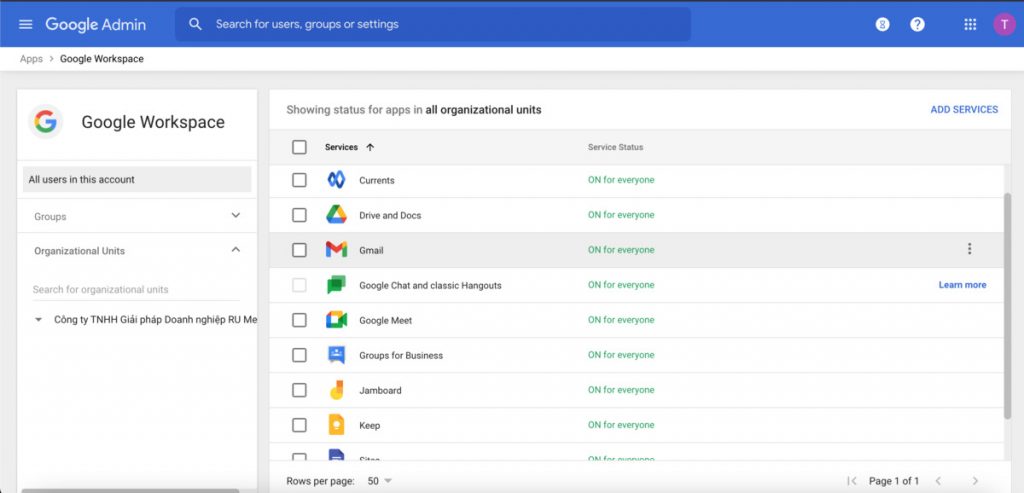Click the Jamboard icon
The image size is (1024, 493).
[336, 390]
